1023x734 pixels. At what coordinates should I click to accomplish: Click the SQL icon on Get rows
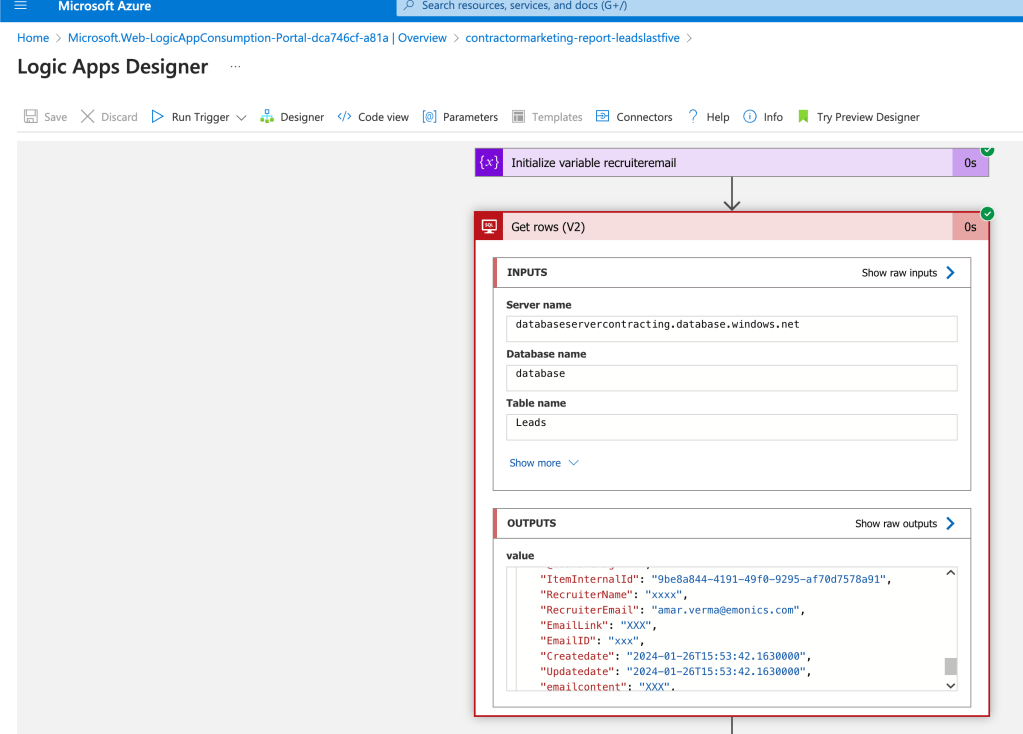(489, 226)
